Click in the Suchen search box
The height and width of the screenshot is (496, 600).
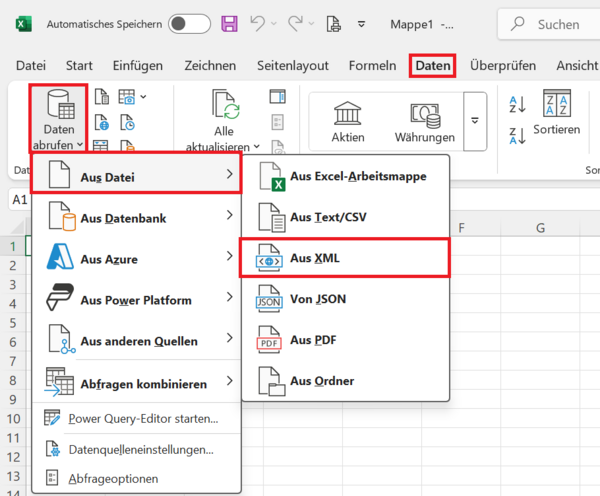(550, 23)
